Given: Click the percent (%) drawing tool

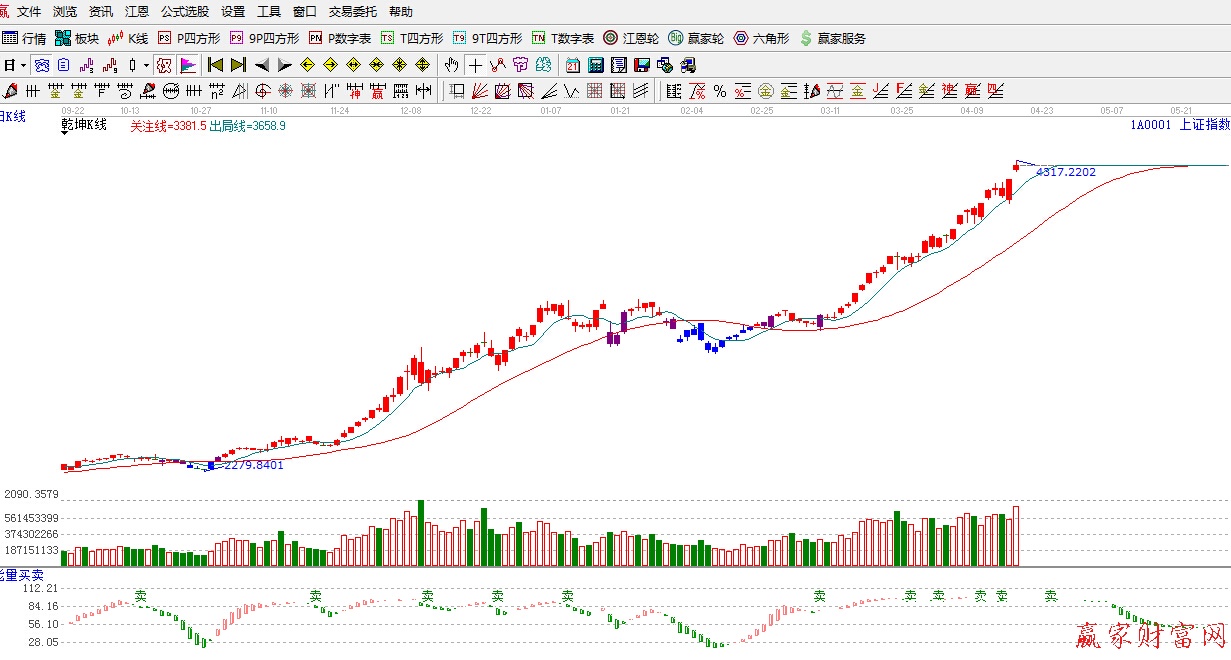Looking at the screenshot, I should pos(719,91).
